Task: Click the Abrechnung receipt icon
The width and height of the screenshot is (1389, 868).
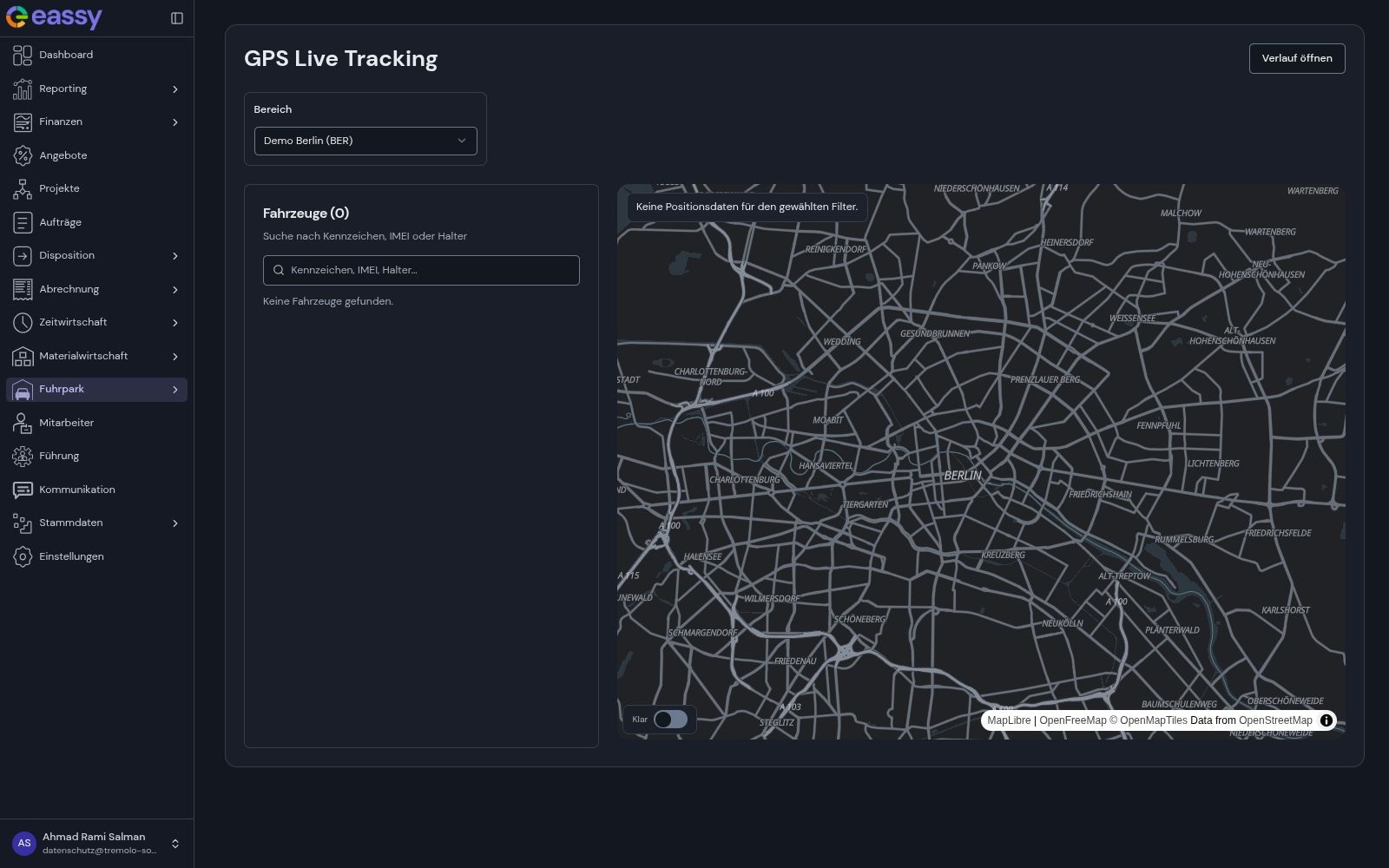Action: (23, 289)
